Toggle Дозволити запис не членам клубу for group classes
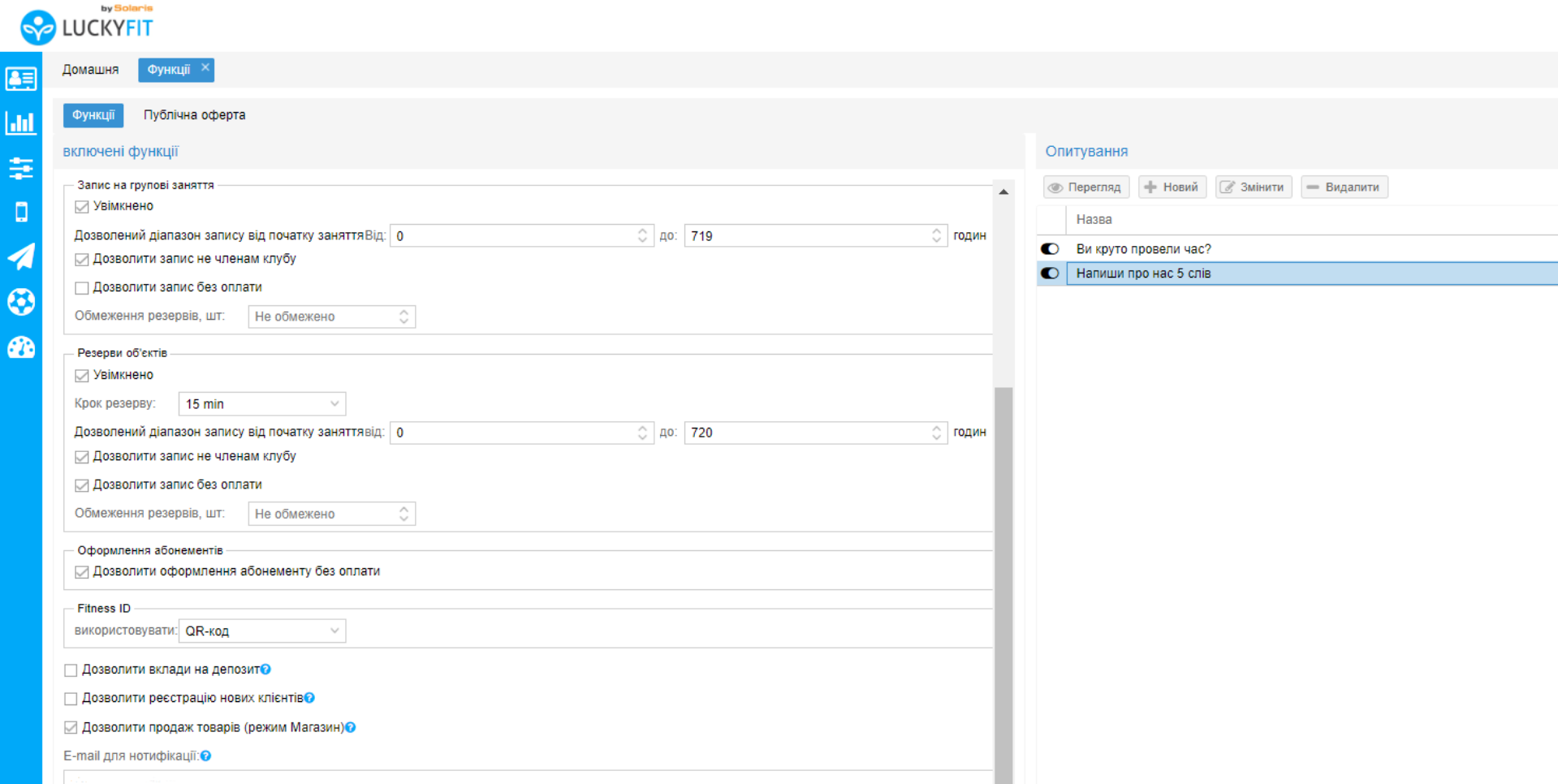The width and height of the screenshot is (1558, 784). (x=81, y=260)
